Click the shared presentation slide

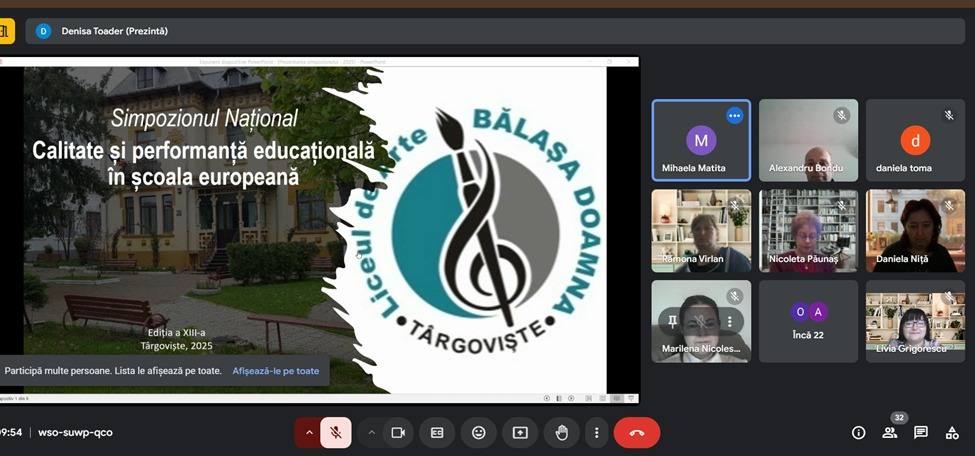coord(315,230)
